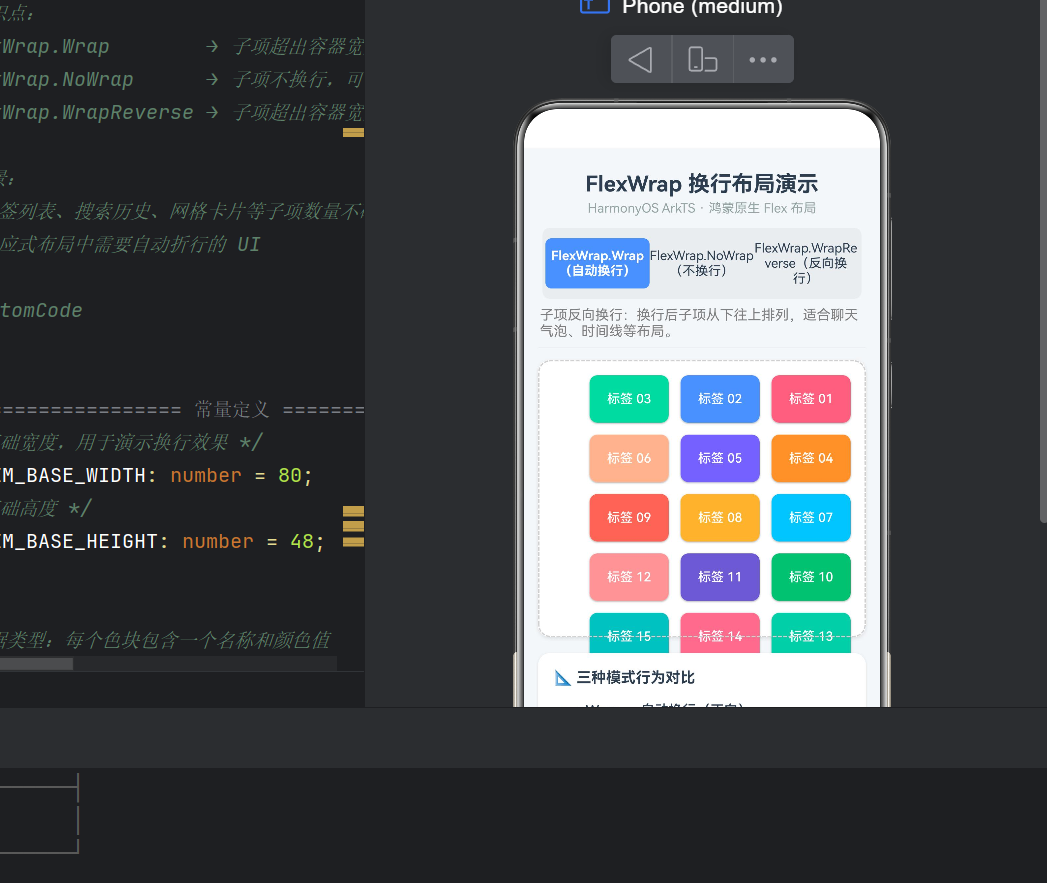This screenshot has width=1047, height=883.
Task: Click the FlexWrap 换行布局演示 title
Action: pos(702,184)
